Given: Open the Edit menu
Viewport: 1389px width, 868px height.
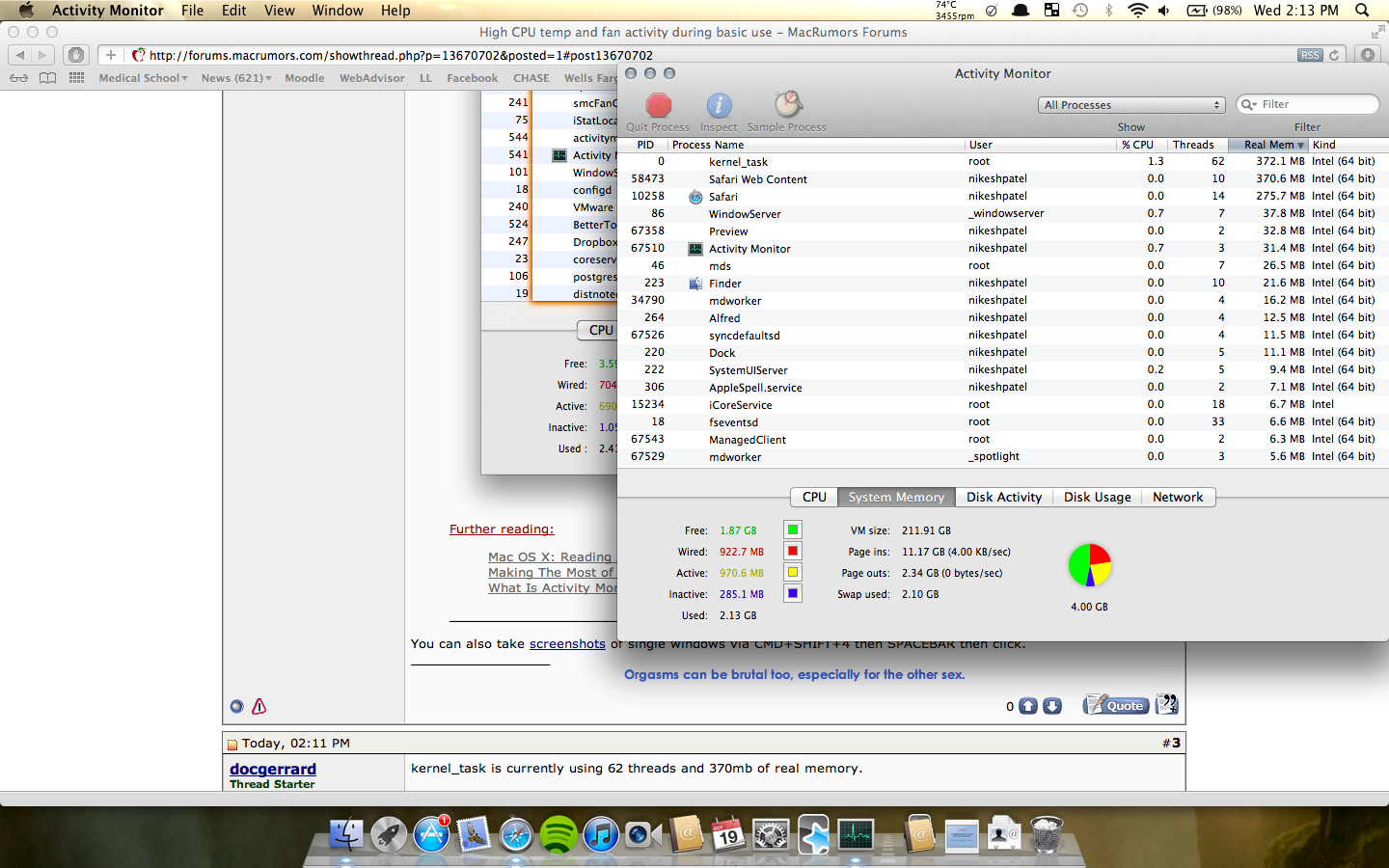Looking at the screenshot, I should [x=233, y=11].
